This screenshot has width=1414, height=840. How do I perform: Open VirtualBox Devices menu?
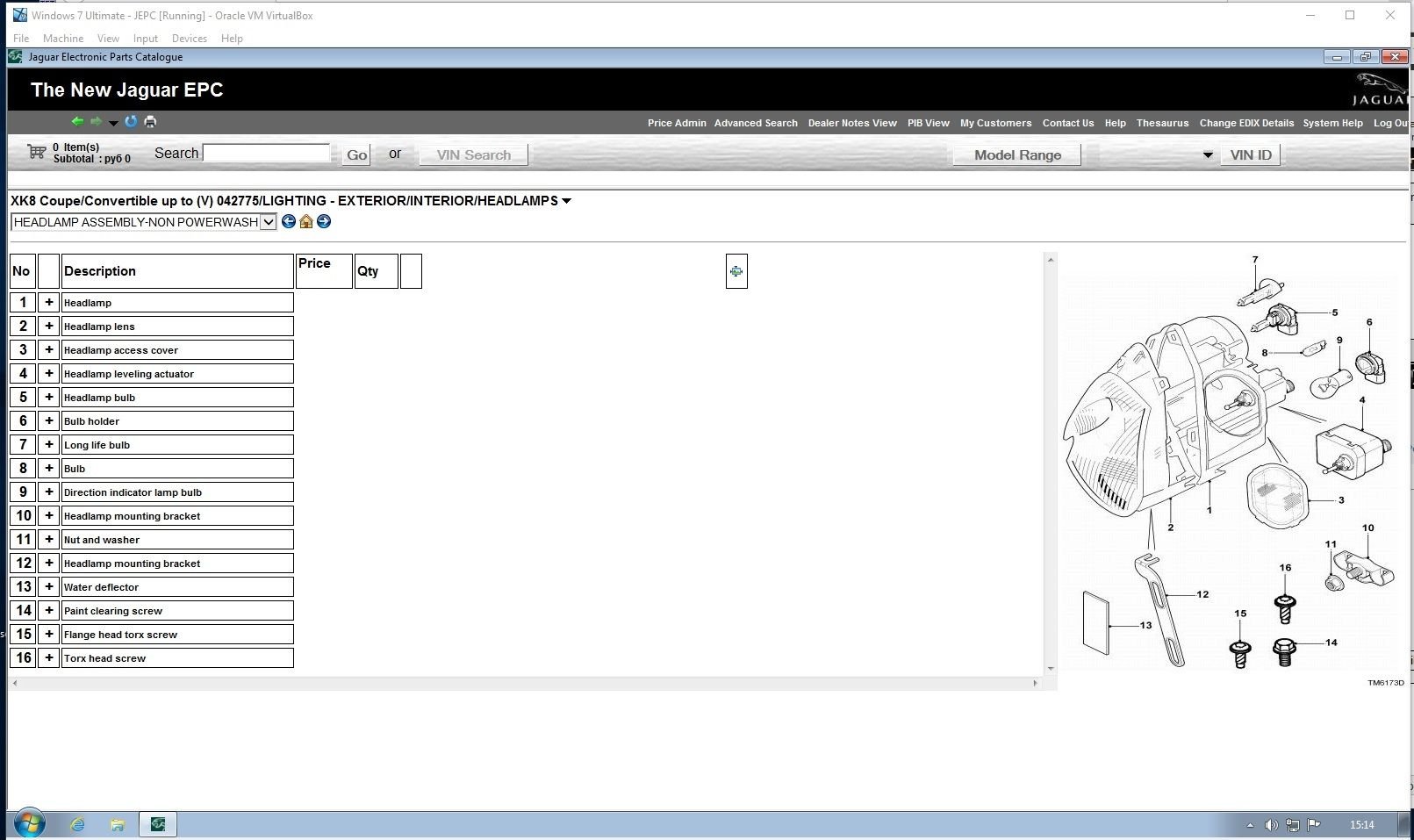pos(189,39)
